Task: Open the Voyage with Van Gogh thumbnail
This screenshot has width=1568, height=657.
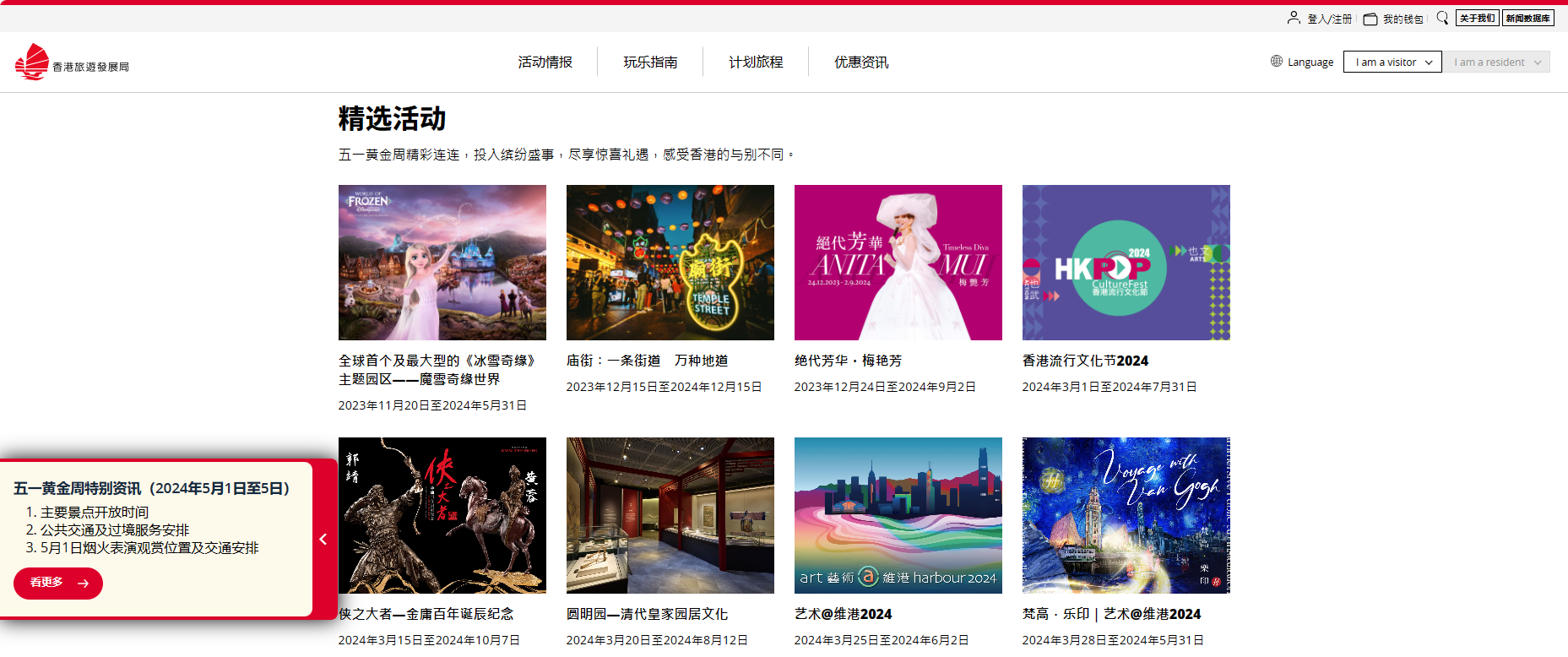Action: tap(1126, 515)
